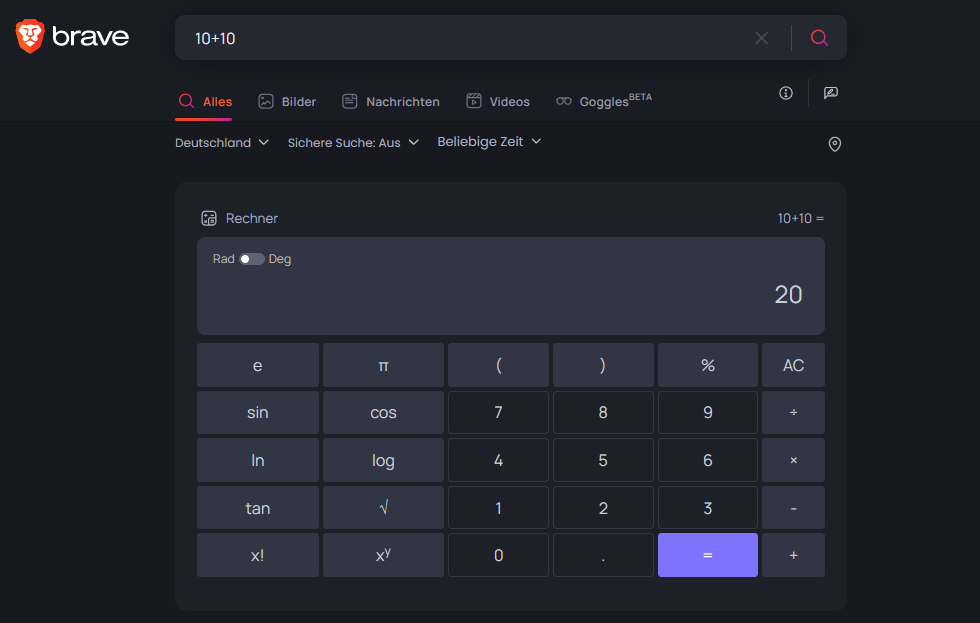Click the digit 6 key

point(708,460)
